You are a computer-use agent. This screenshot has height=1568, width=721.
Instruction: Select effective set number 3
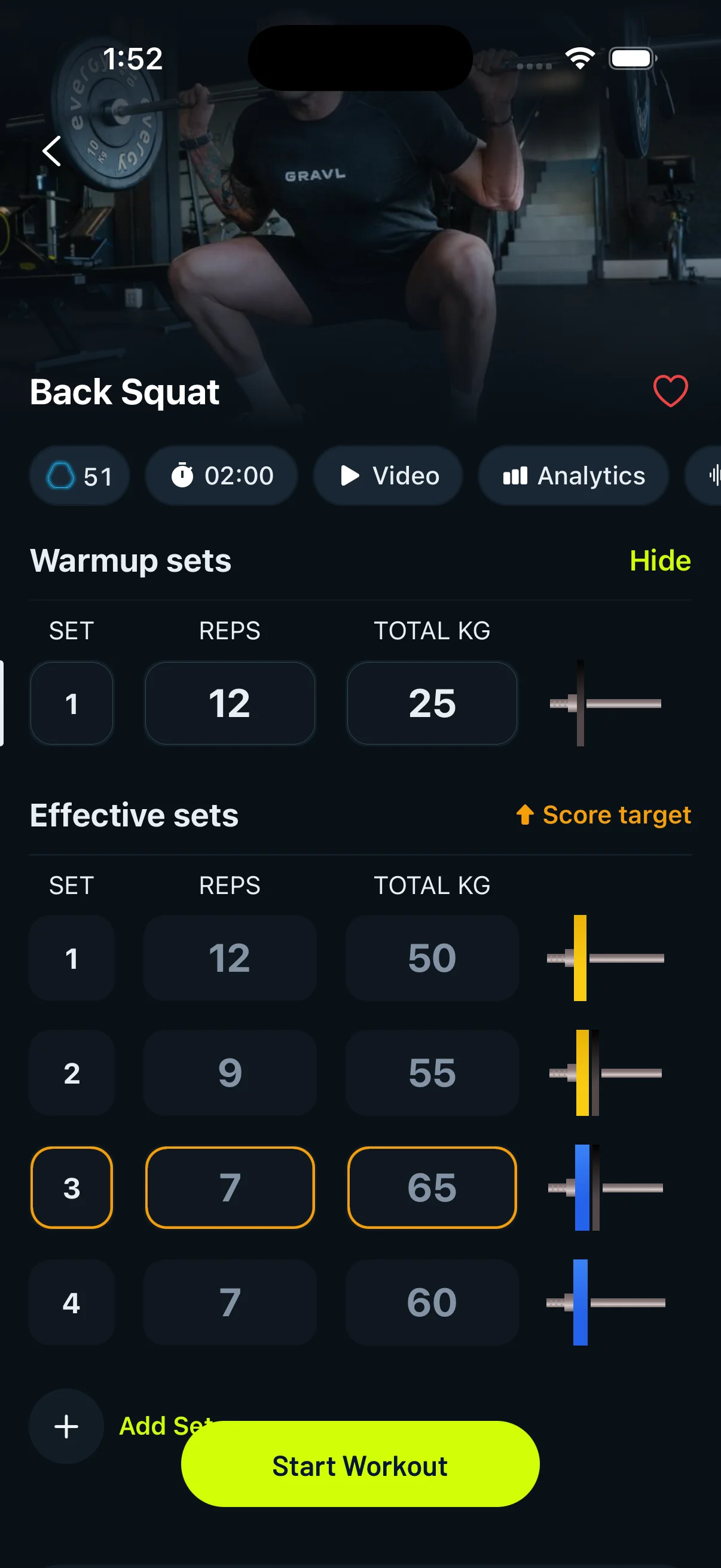72,1188
